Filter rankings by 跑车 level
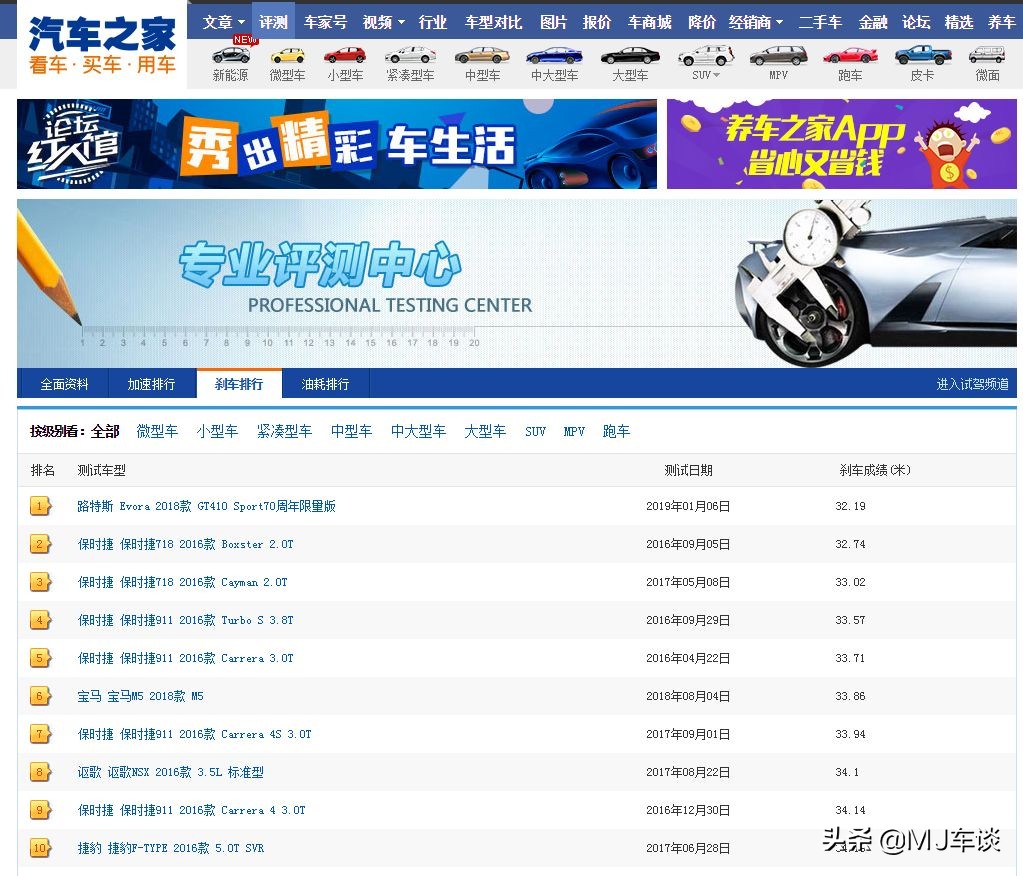This screenshot has width=1023, height=876. 617,431
